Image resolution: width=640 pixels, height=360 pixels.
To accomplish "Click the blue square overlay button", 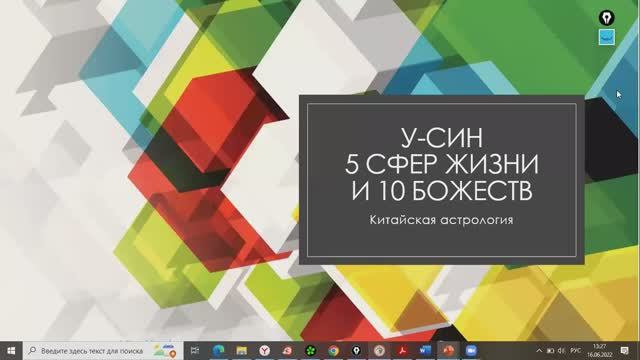I will tap(607, 37).
